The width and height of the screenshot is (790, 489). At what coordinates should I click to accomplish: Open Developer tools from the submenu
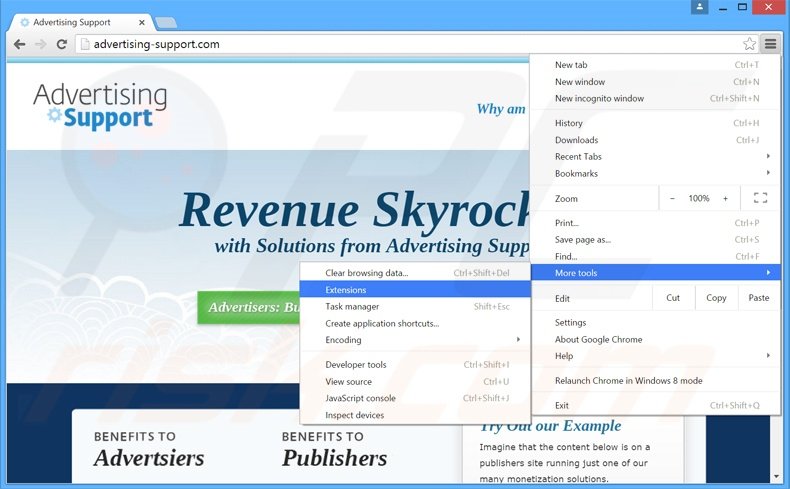coord(415,365)
